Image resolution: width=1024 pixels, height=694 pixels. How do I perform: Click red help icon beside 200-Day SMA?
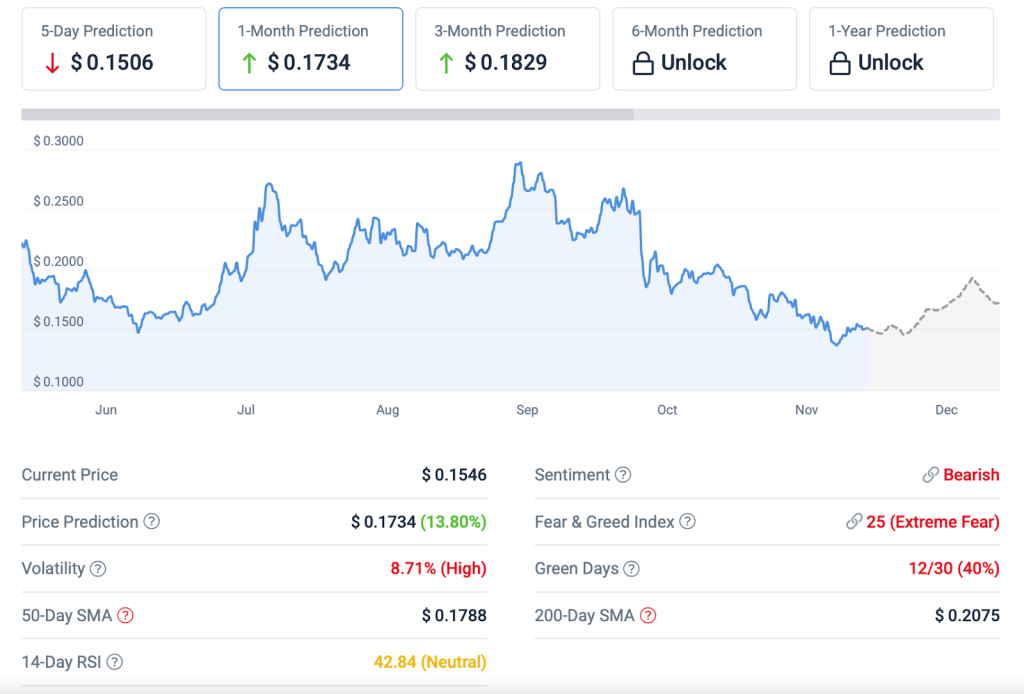pos(648,616)
